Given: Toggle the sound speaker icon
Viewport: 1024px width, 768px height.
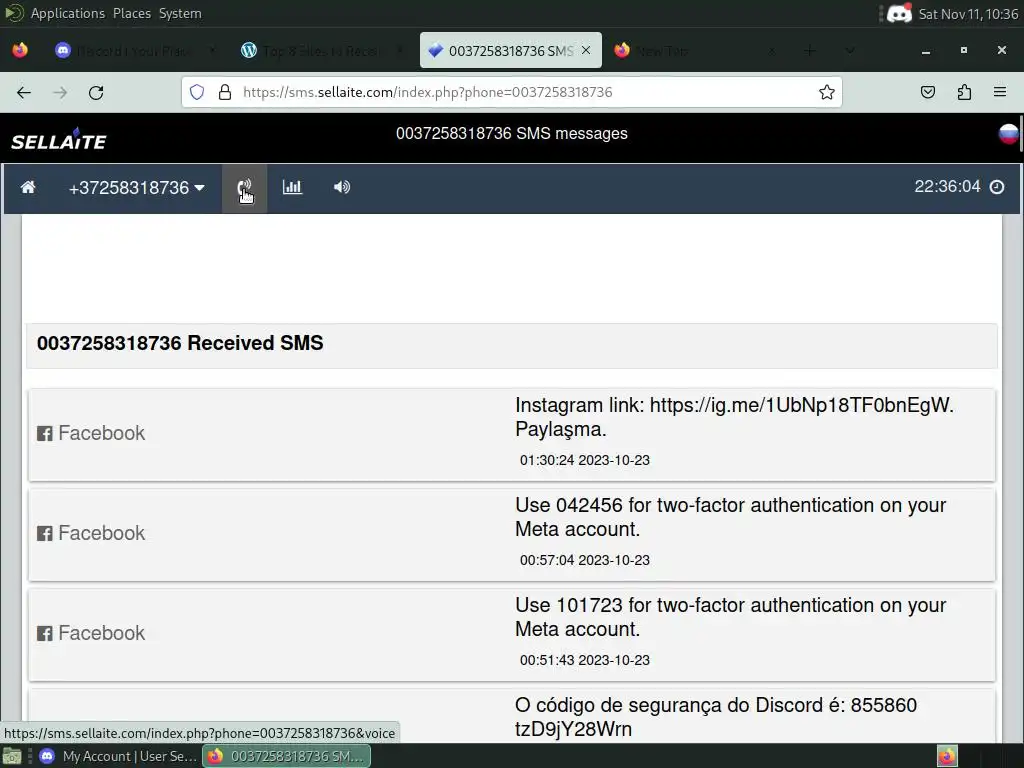Looking at the screenshot, I should coord(342,187).
